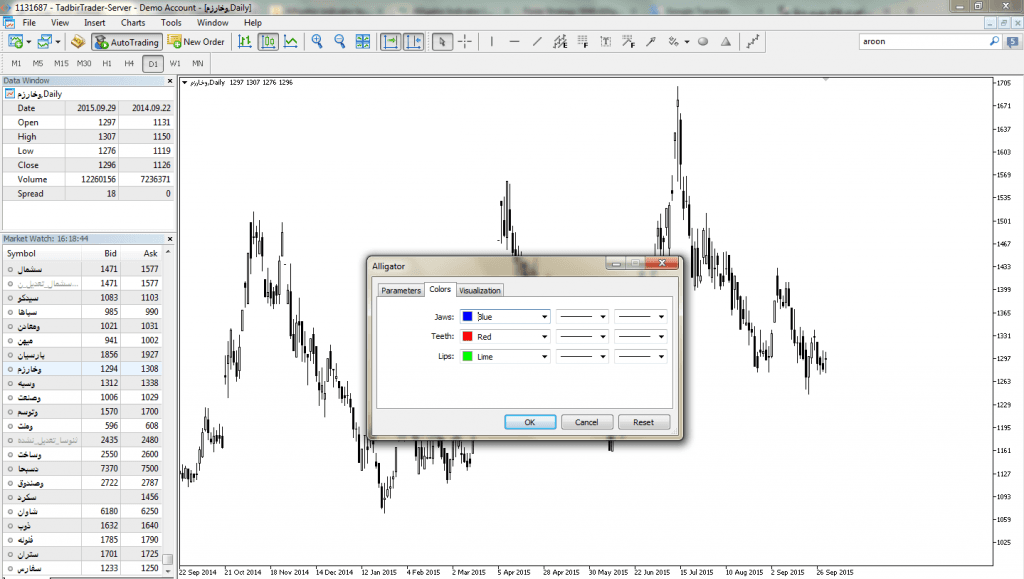The height and width of the screenshot is (579, 1024).
Task: Activate the standard Cursor arrow mode
Action: pos(442,42)
